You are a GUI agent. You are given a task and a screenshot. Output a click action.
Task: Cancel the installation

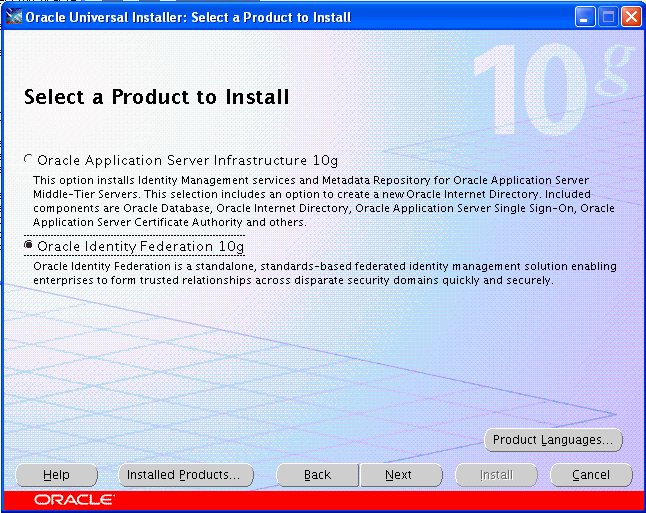tap(591, 475)
